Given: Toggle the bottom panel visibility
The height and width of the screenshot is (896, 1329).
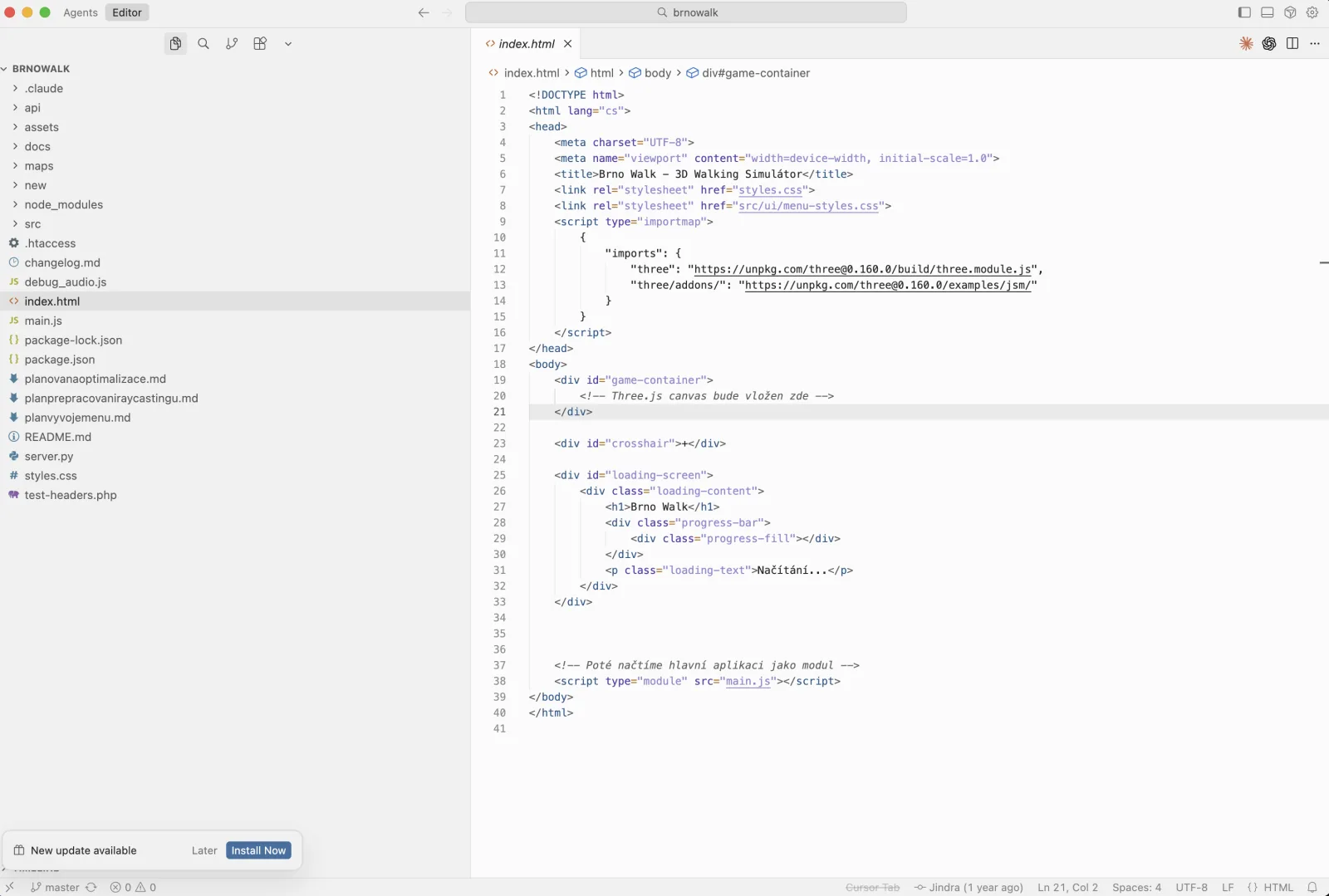Looking at the screenshot, I should [x=1268, y=12].
